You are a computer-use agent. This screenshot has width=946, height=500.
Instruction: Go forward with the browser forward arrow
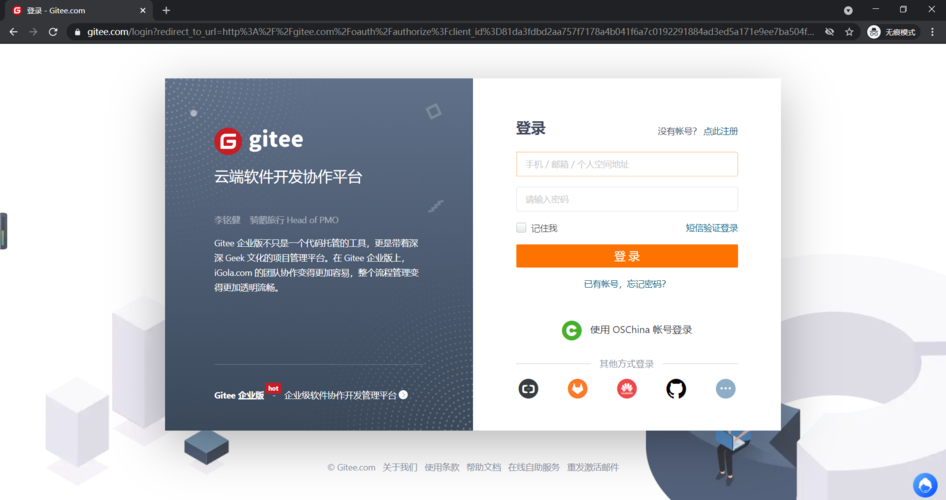33,32
